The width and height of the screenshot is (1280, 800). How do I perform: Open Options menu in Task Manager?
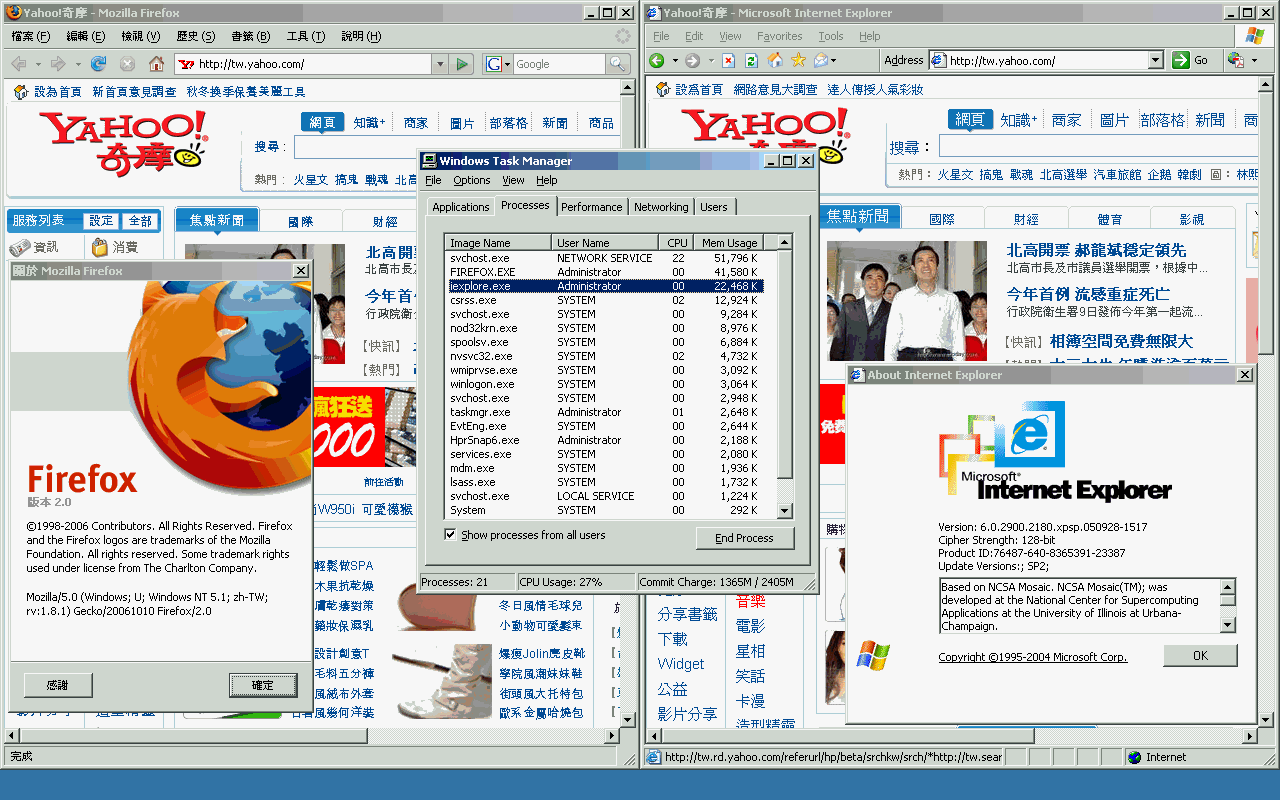pyautogui.click(x=471, y=180)
